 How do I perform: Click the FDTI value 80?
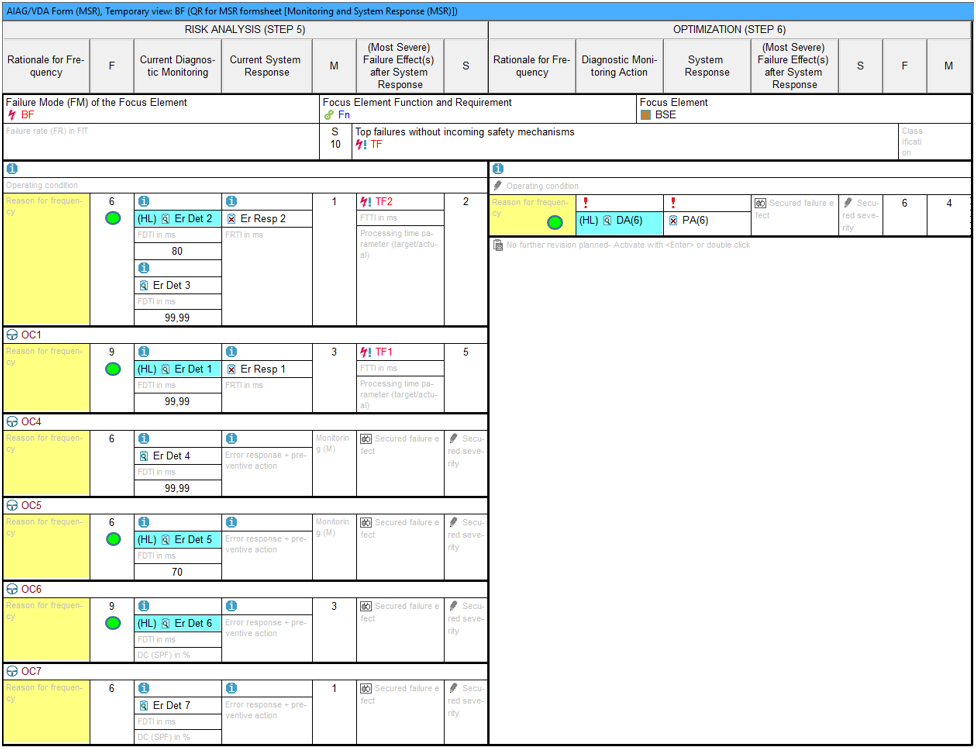click(178, 252)
